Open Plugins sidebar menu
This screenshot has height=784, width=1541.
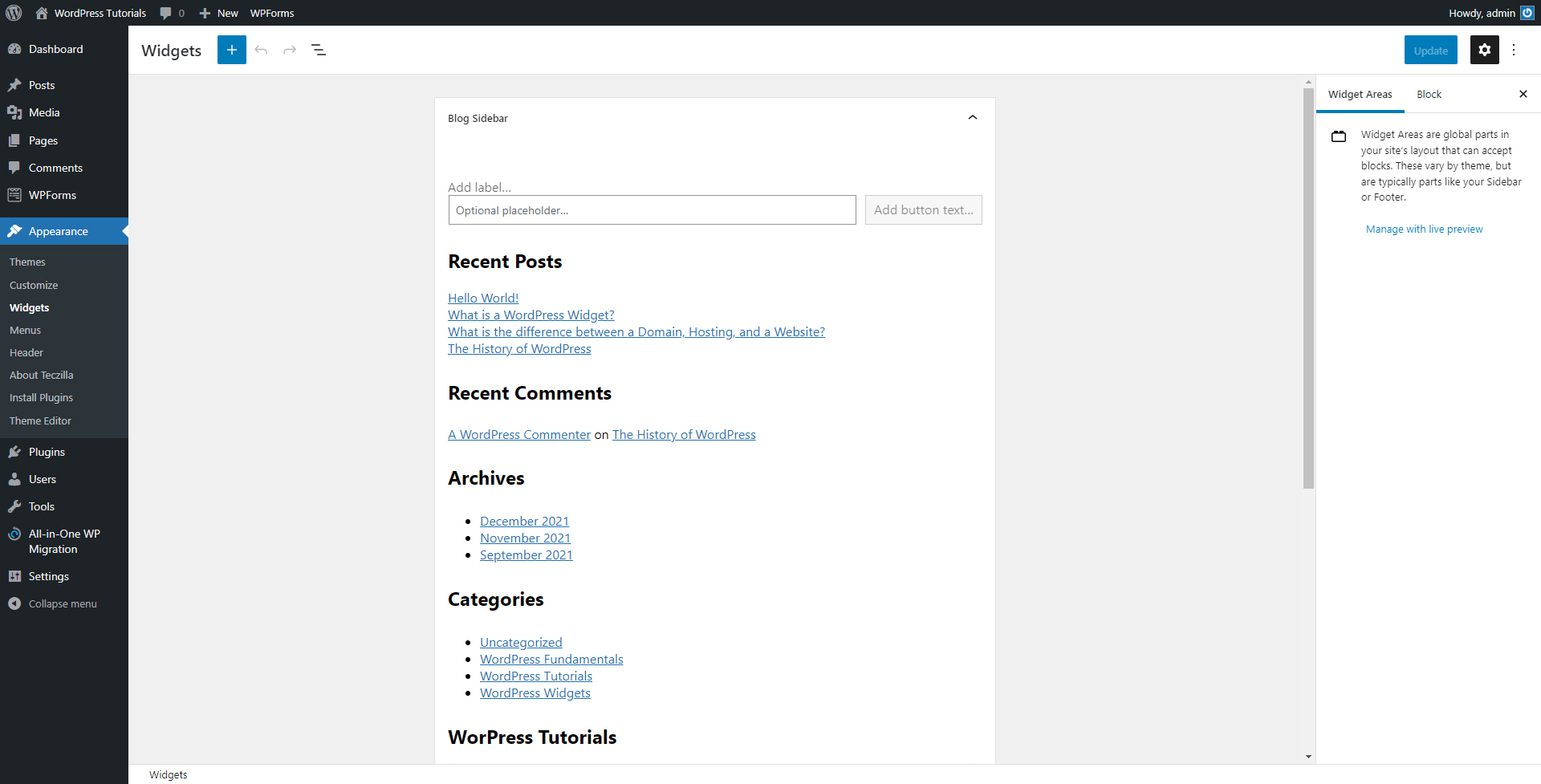[64, 452]
